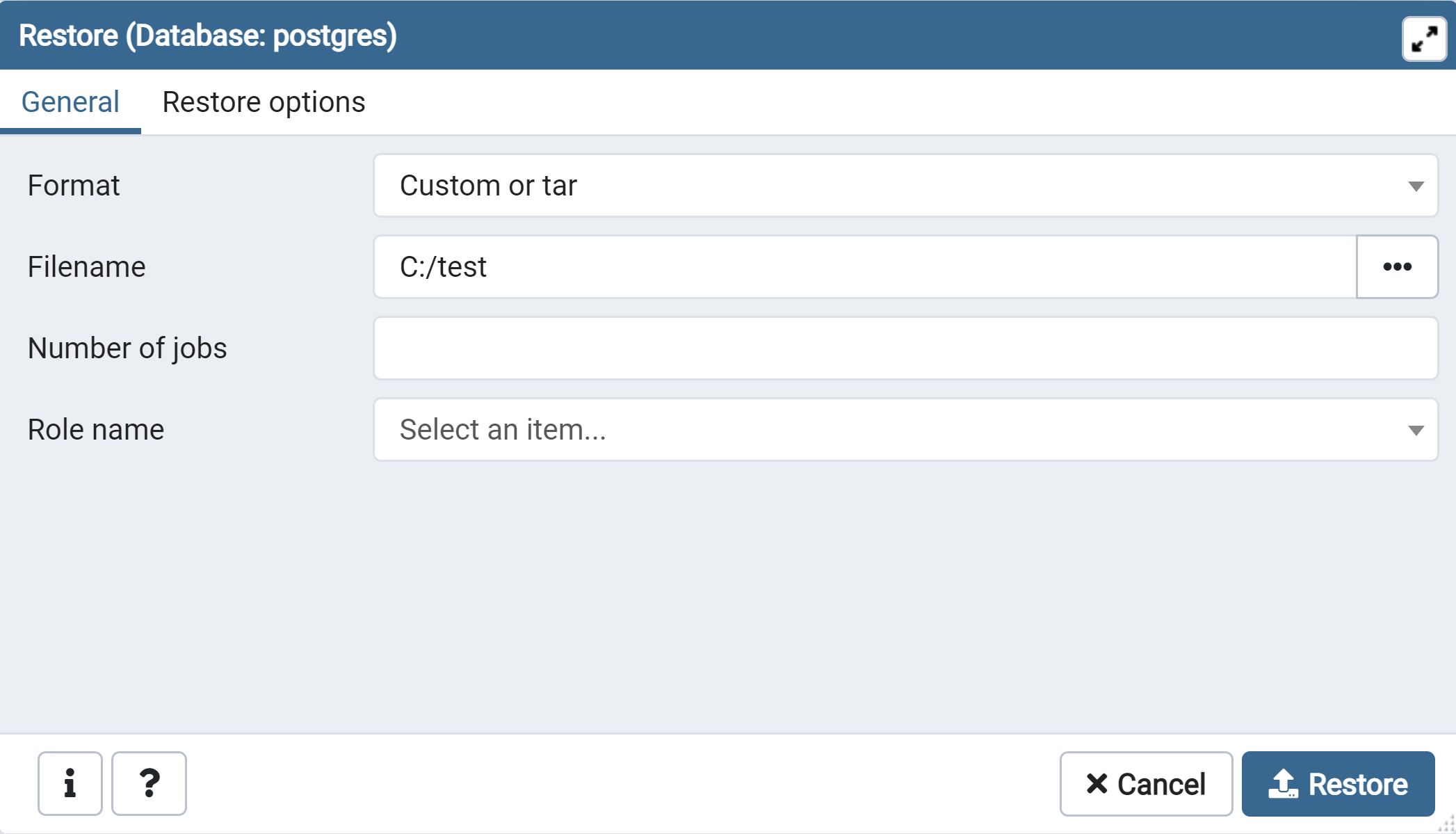Maximize the Restore dialog
Image resolution: width=1456 pixels, height=834 pixels.
pos(1424,39)
